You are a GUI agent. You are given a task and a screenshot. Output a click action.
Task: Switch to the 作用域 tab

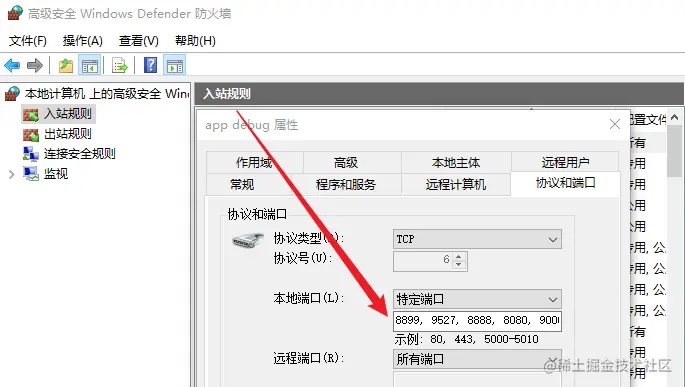[x=254, y=162]
